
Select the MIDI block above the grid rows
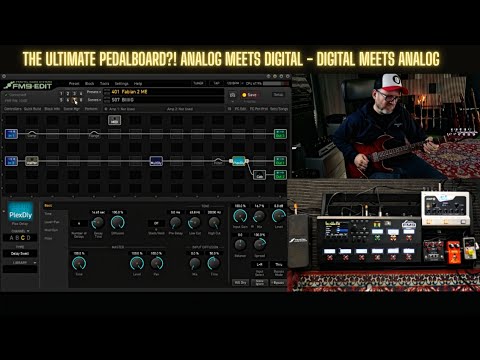point(114,120)
